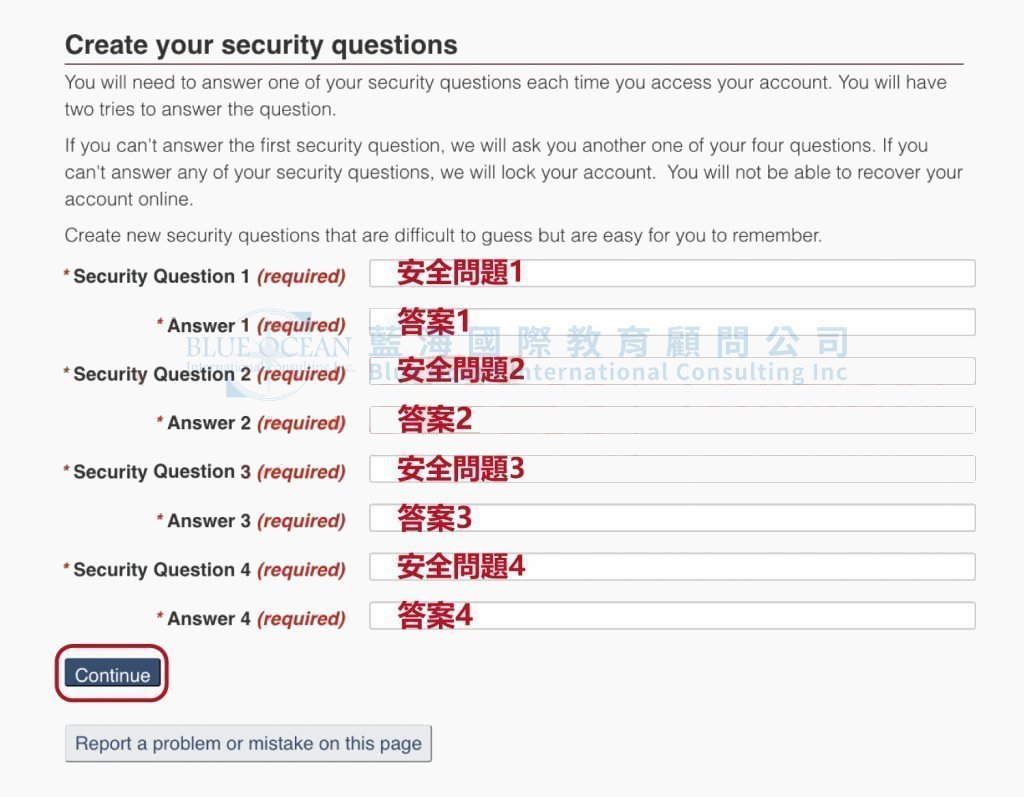Click the Continue button
This screenshot has width=1024, height=797.
point(112,674)
